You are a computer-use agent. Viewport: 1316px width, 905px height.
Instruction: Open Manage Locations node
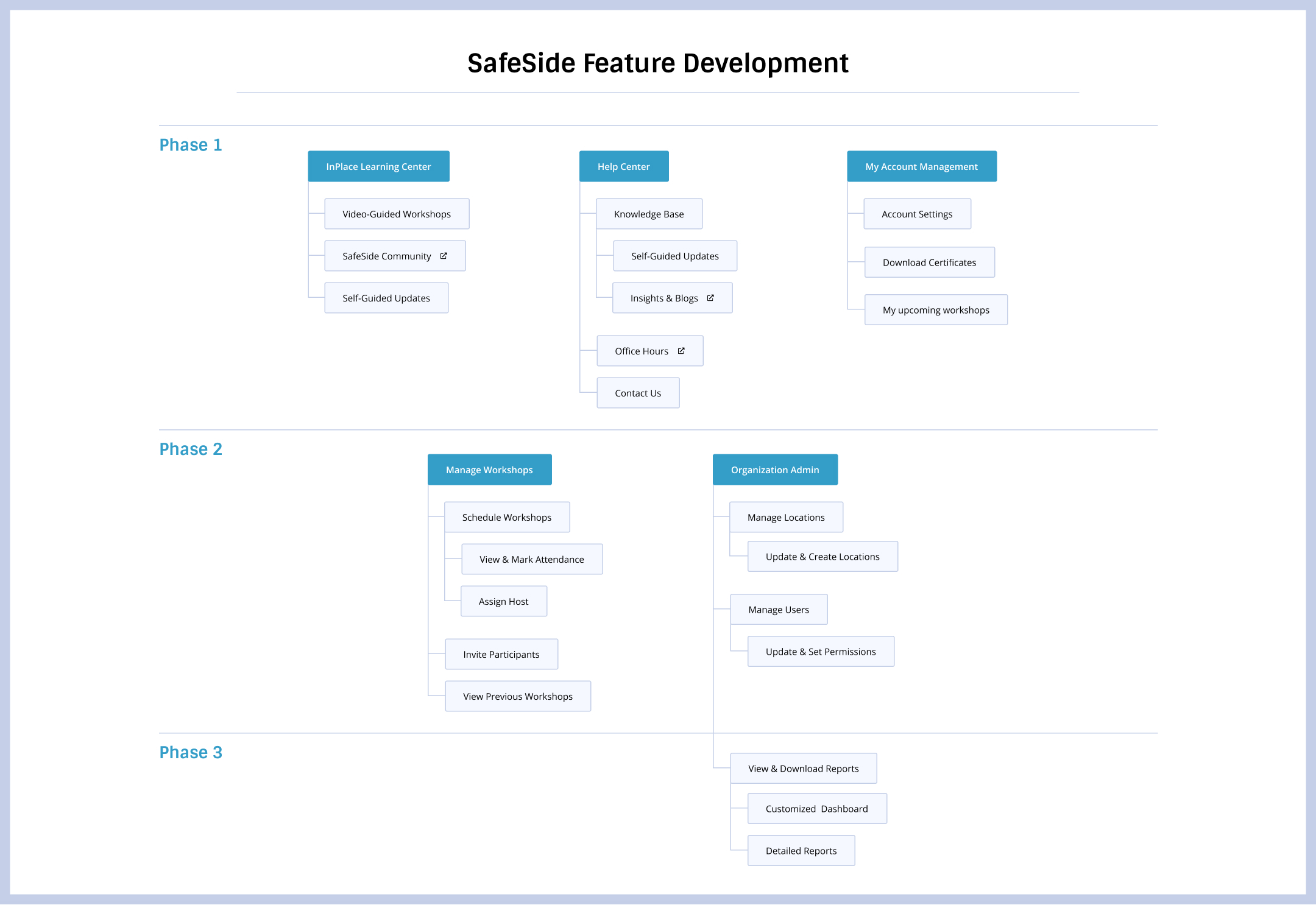pyautogui.click(x=786, y=517)
